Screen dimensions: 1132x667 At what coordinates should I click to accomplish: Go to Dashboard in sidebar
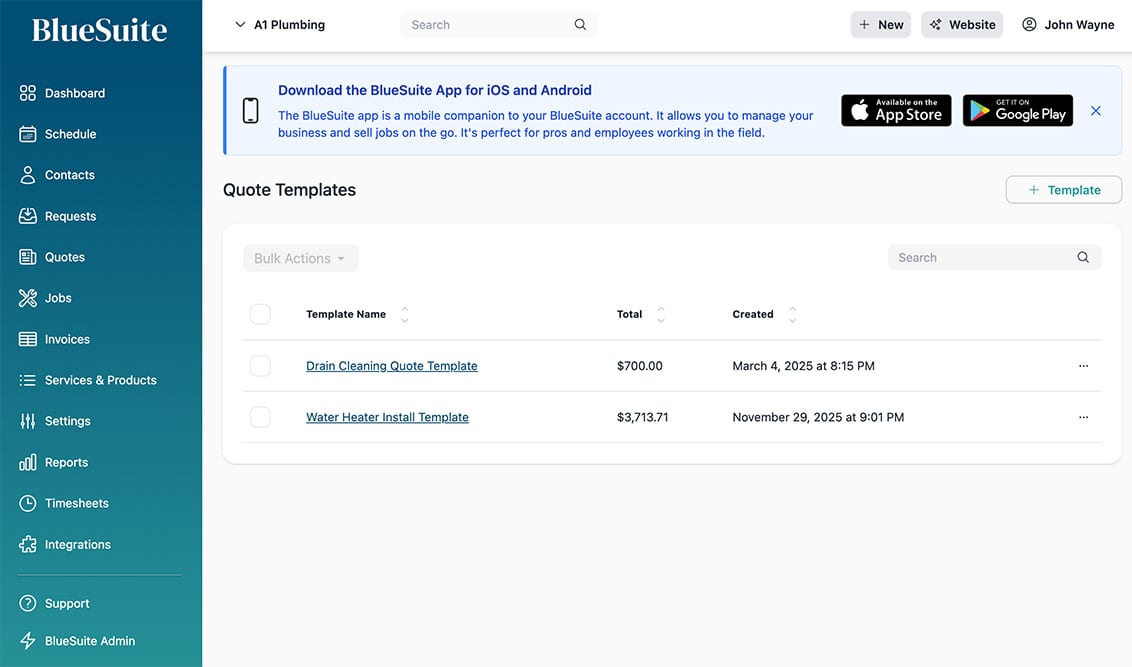[74, 93]
